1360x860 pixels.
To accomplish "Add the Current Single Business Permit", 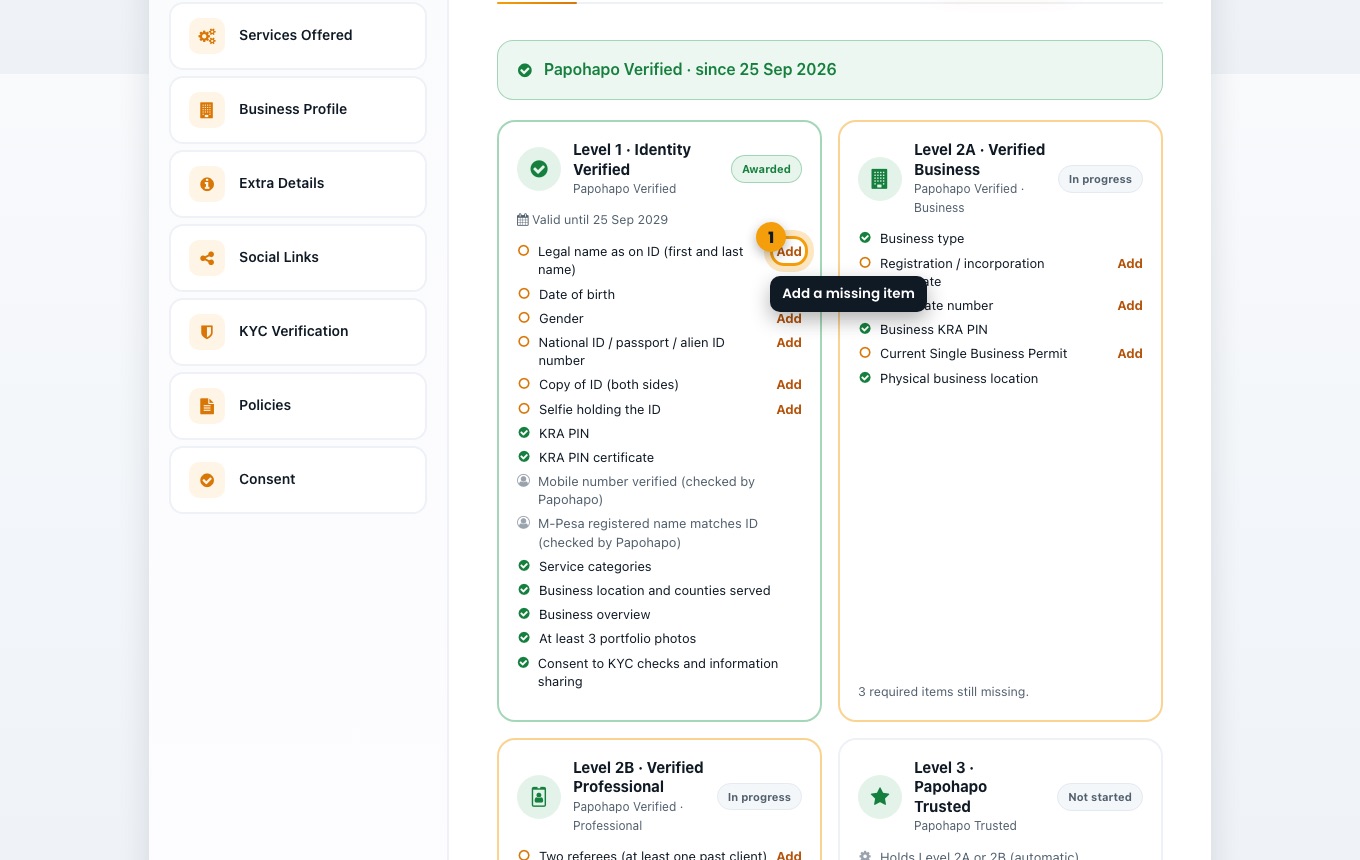I will pyautogui.click(x=1130, y=354).
